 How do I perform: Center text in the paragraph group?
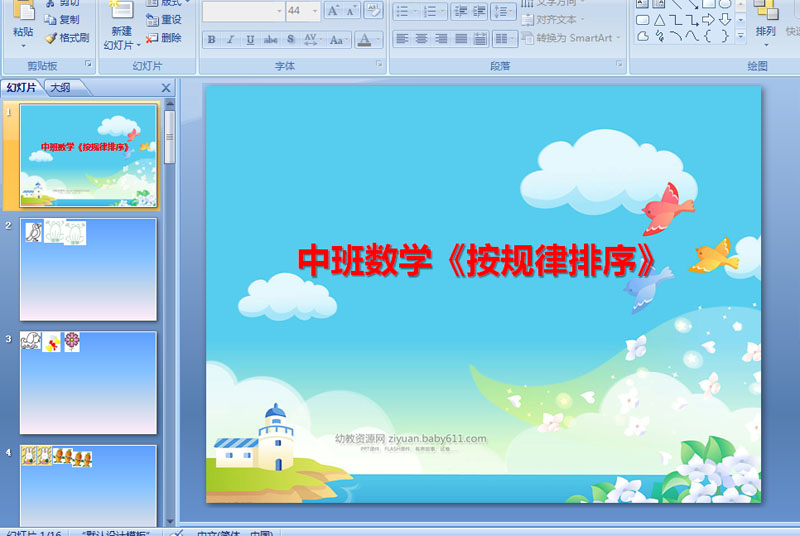[421, 39]
